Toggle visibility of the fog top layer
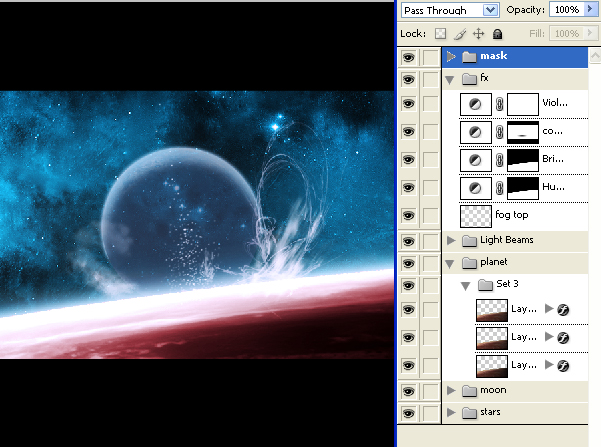Screen dimensions: 601x447 click(408, 216)
